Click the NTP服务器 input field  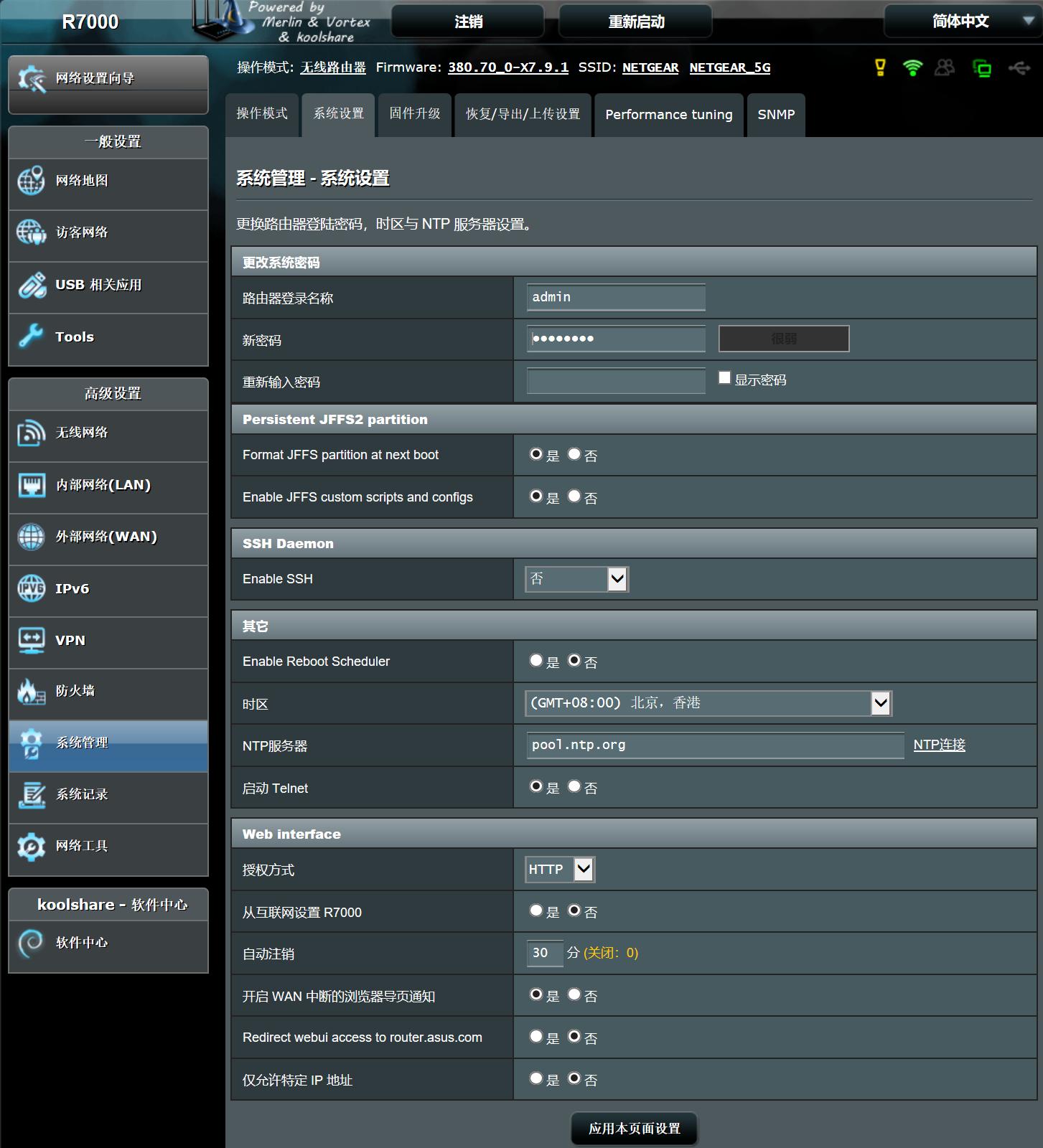[715, 745]
